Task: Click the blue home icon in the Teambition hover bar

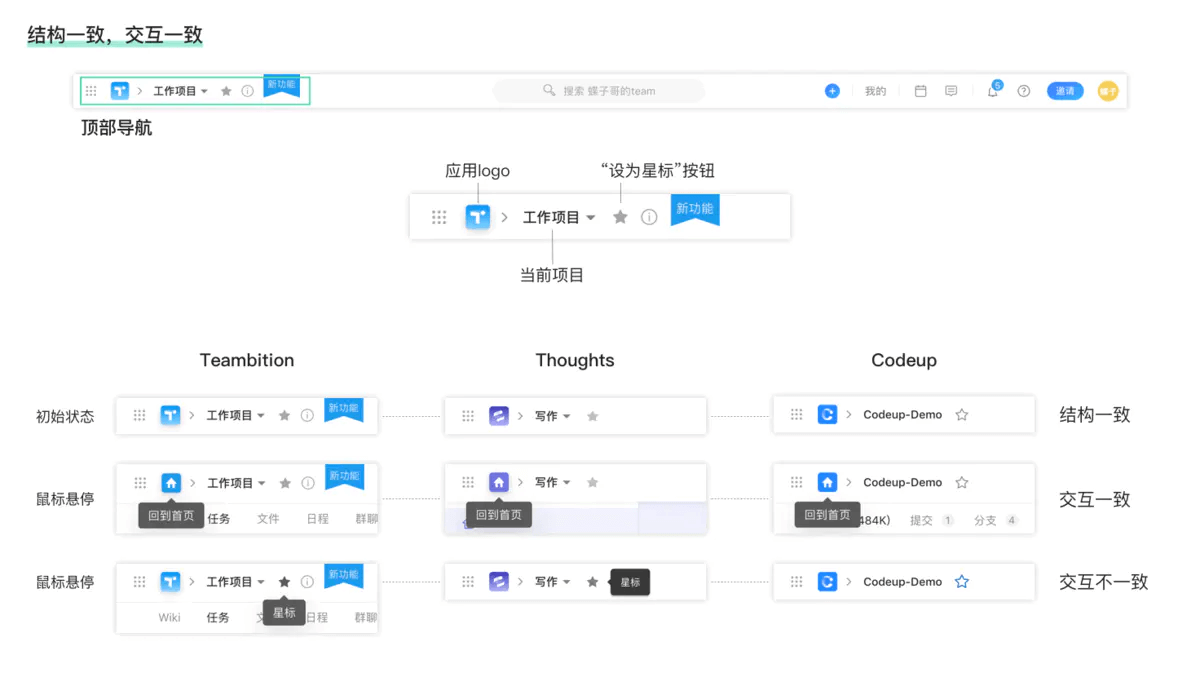Action: pos(171,483)
